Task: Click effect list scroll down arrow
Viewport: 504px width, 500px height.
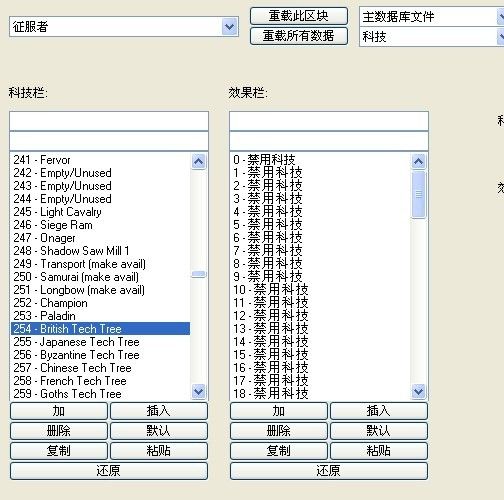Action: click(x=419, y=391)
